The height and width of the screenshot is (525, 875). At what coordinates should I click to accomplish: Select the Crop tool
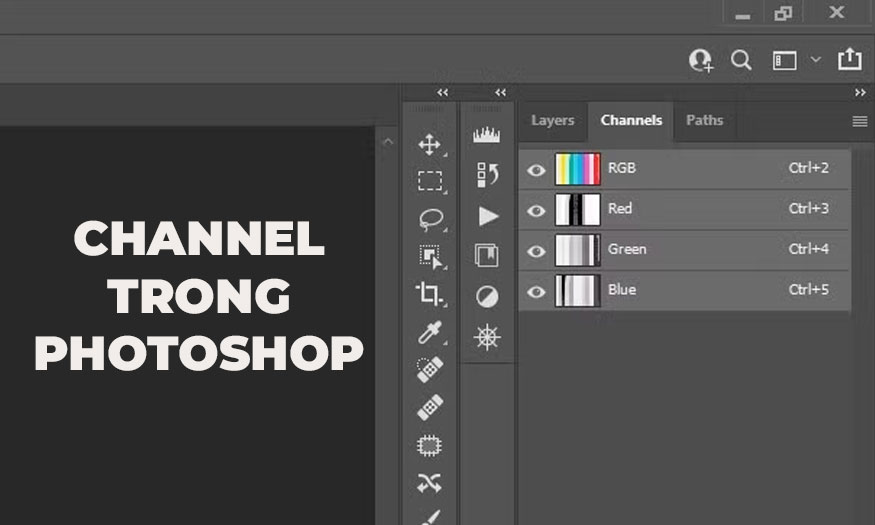click(429, 294)
